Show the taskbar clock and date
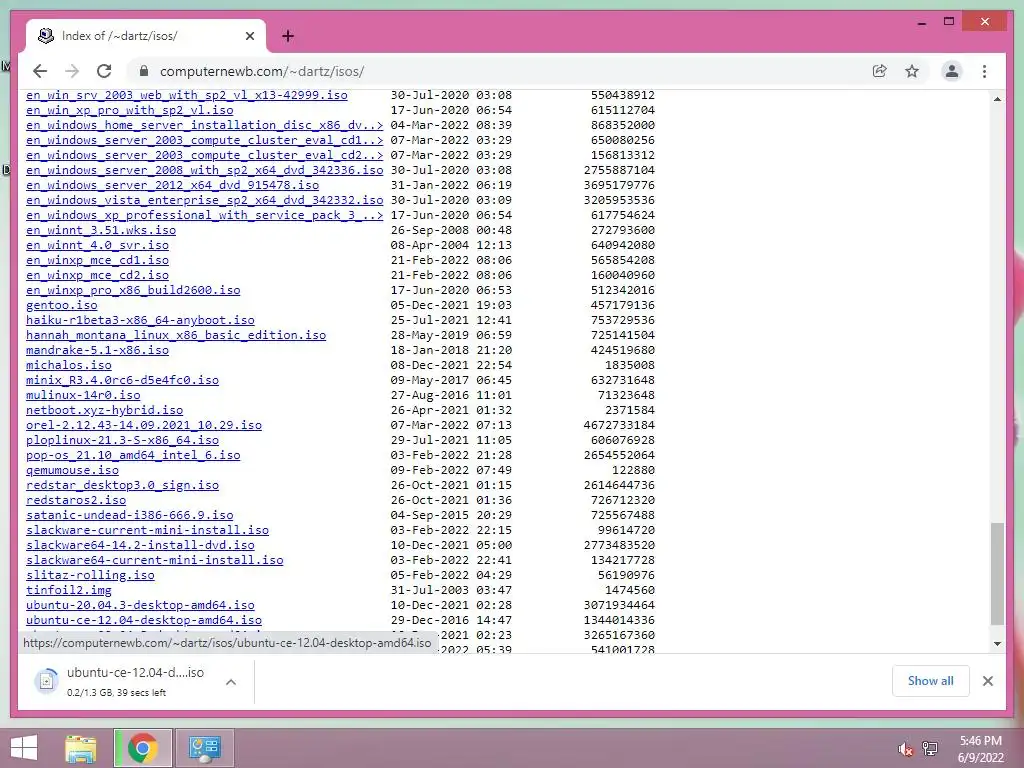The width and height of the screenshot is (1024, 768). (980, 749)
